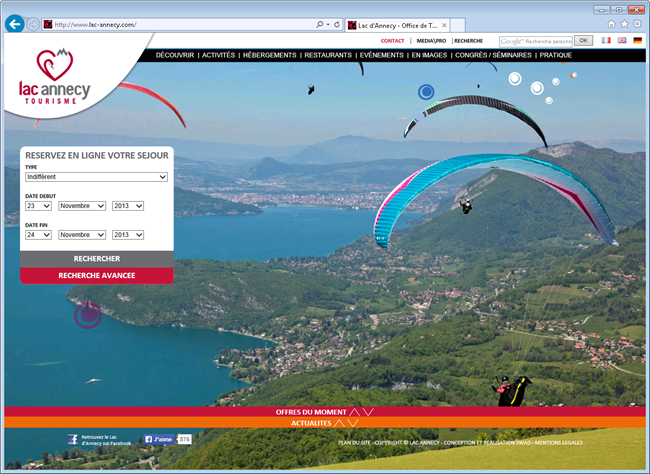Open the Hébergements menu item
The image size is (650, 474).
269,55
